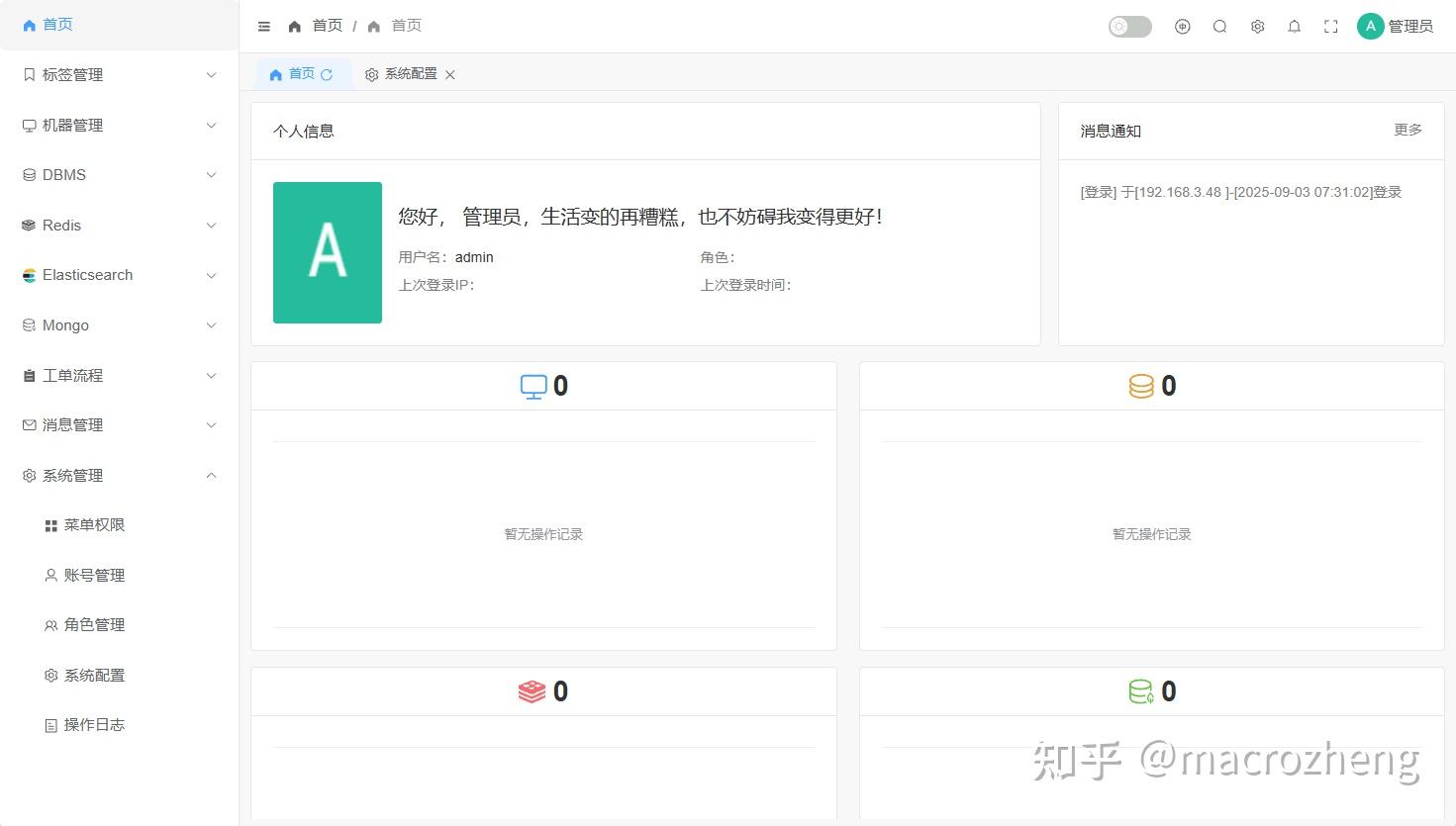Open 操作日志 in the sidebar
1456x826 pixels.
[x=94, y=725]
